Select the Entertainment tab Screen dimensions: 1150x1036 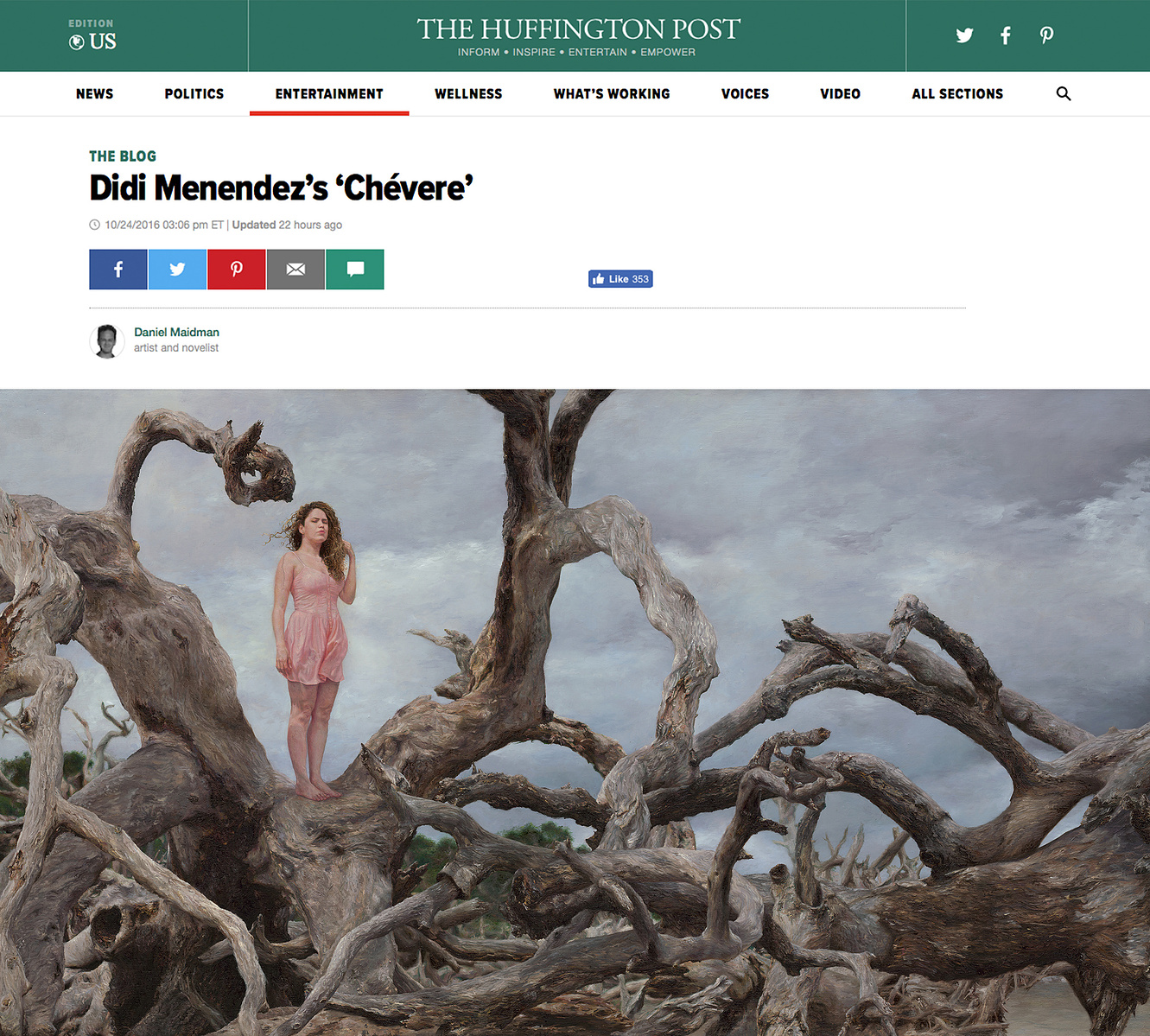click(x=329, y=93)
